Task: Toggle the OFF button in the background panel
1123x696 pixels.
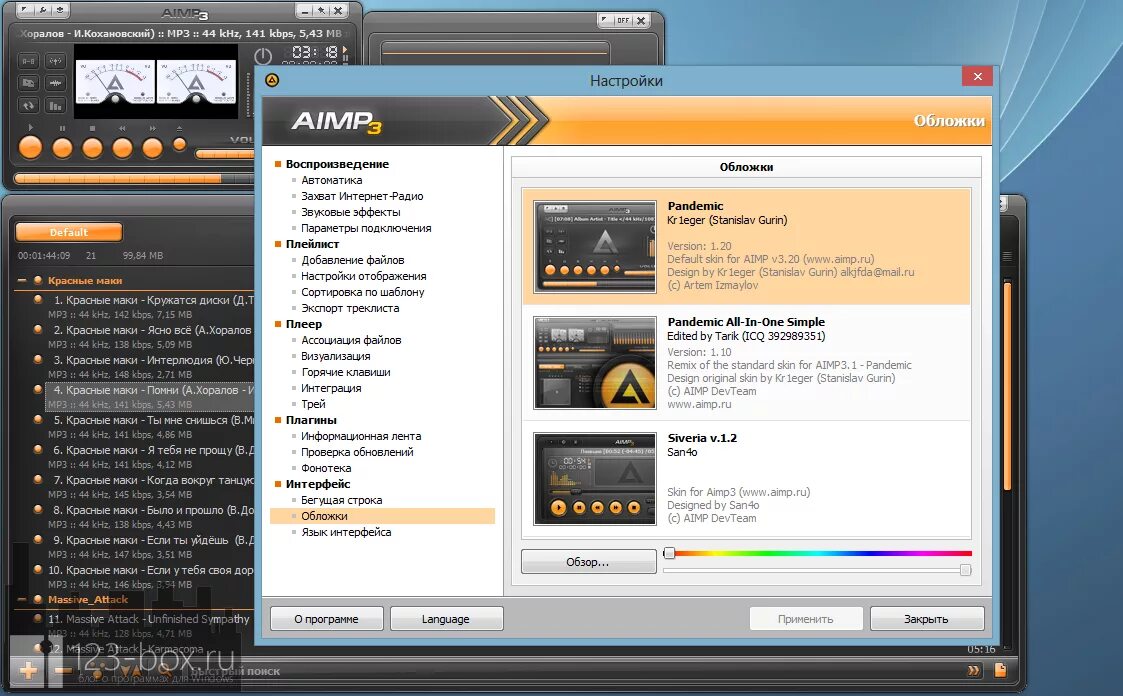Action: (x=623, y=20)
